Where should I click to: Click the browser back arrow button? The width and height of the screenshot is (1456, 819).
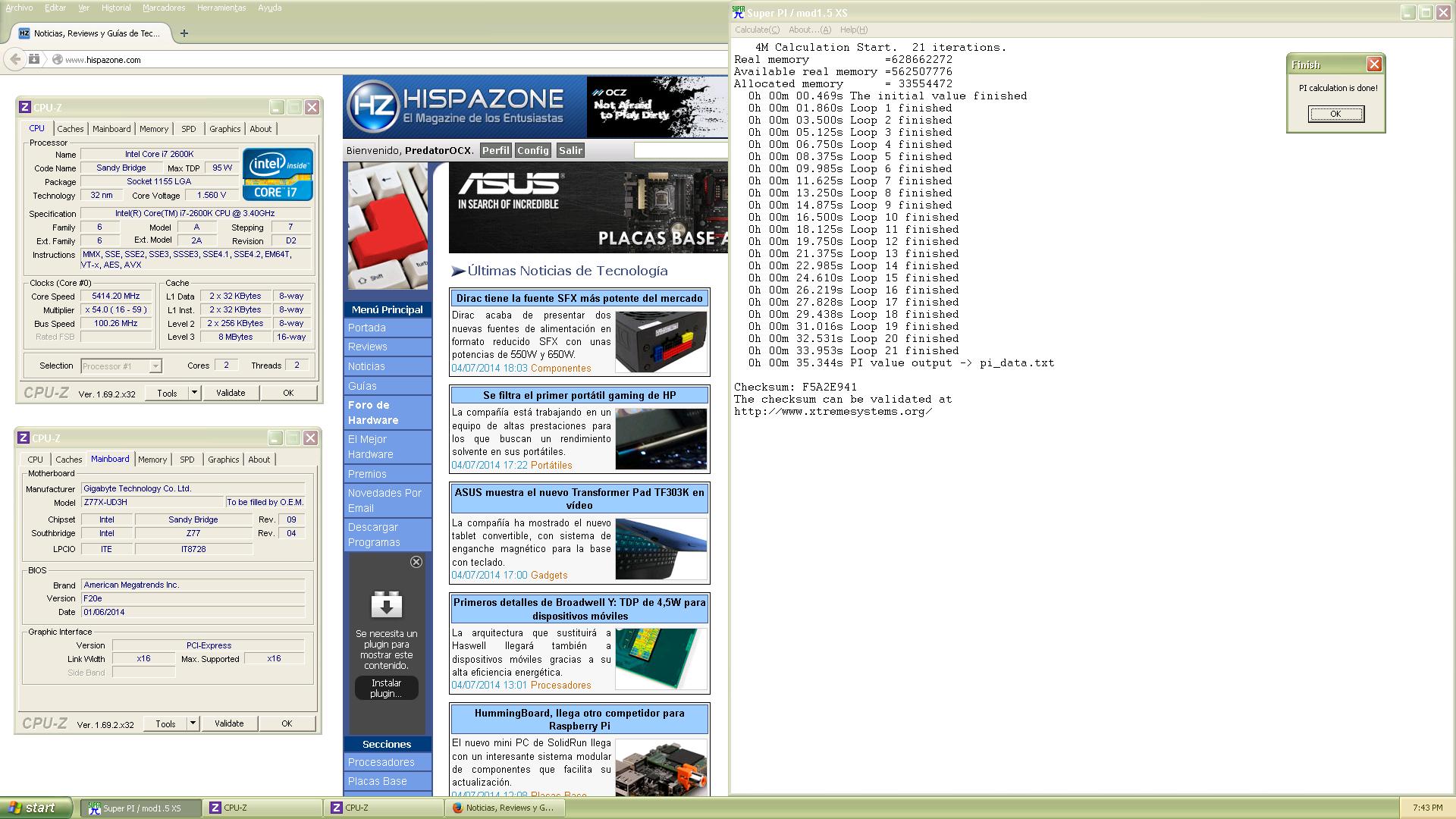(15, 59)
